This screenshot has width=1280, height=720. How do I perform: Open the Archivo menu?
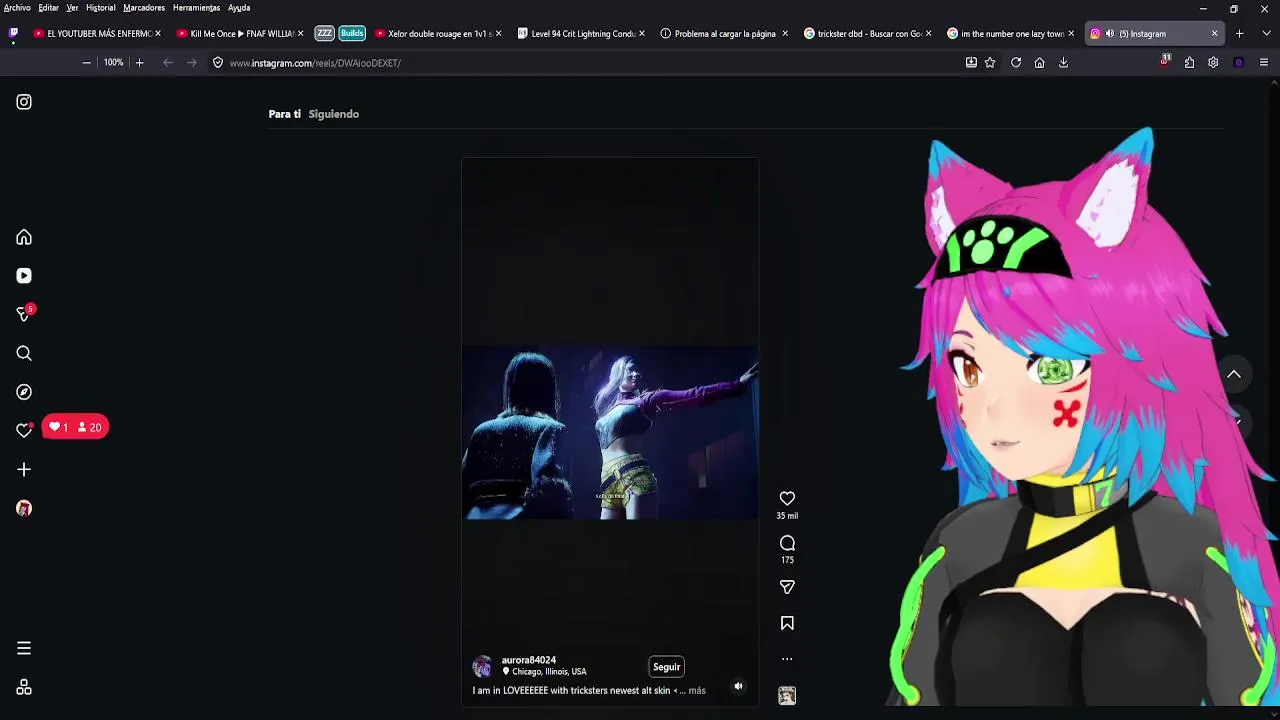pyautogui.click(x=17, y=8)
